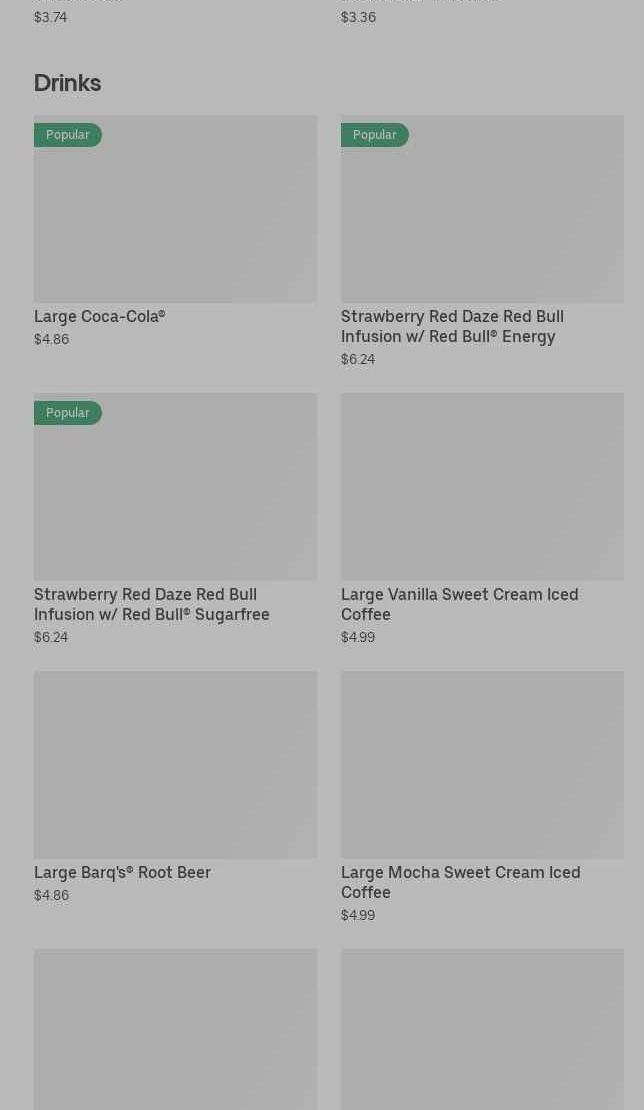Open Large Vanilla Sweet Cream Iced Coffee image
The image size is (644, 1110).
(x=482, y=487)
